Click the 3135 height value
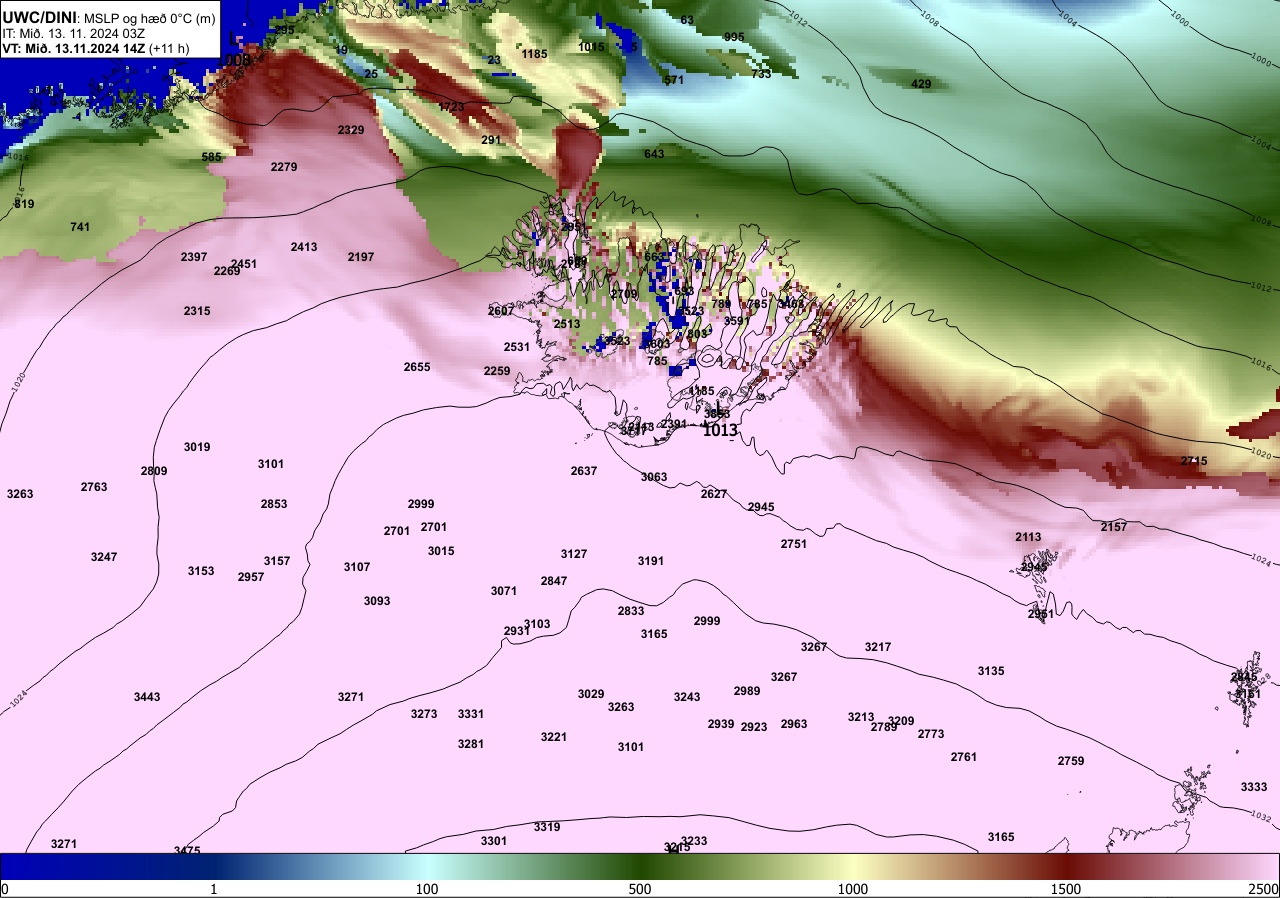The image size is (1280, 898). [991, 671]
